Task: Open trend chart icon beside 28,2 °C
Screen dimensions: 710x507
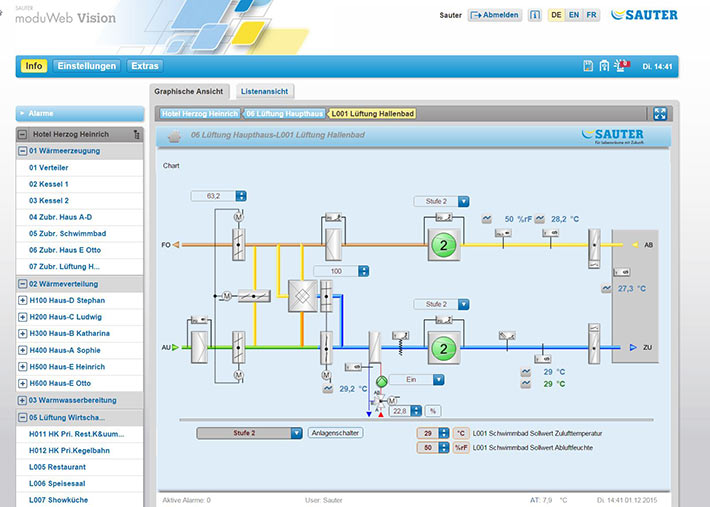Action: [x=540, y=218]
